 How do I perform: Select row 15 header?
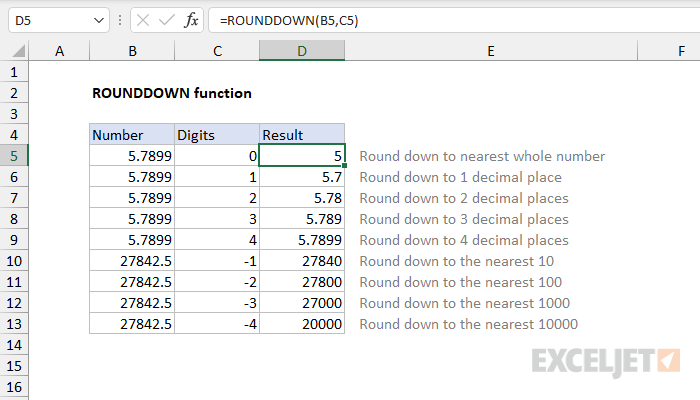[x=14, y=366]
